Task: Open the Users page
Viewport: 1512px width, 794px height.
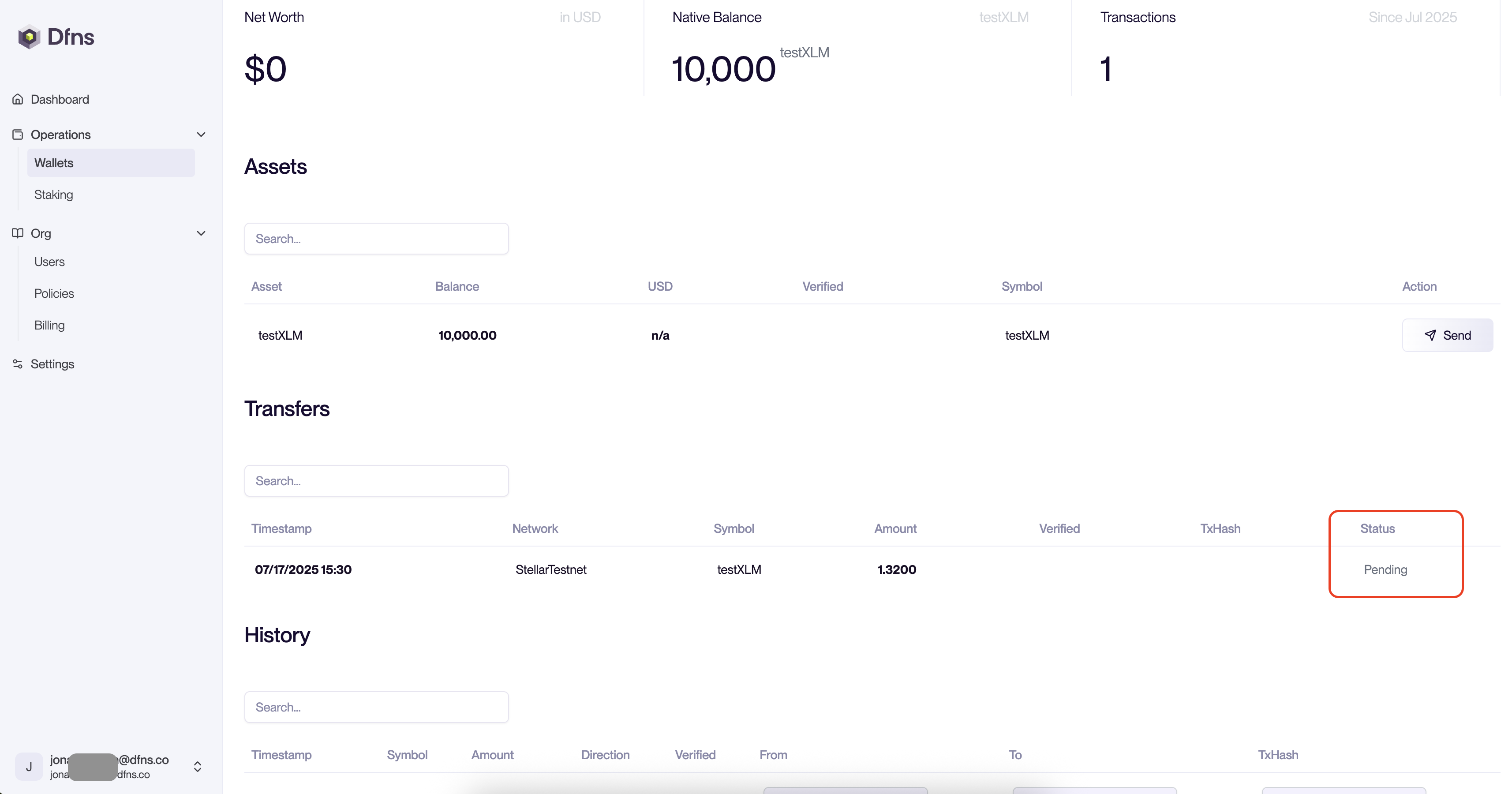Action: [49, 262]
